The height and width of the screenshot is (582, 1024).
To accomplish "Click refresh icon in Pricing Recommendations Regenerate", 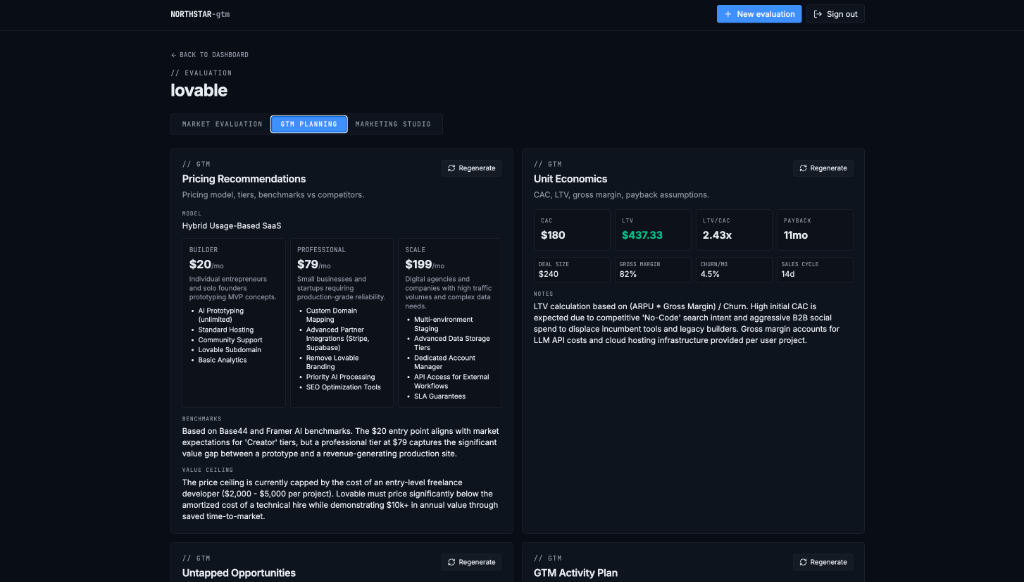I will coord(451,168).
